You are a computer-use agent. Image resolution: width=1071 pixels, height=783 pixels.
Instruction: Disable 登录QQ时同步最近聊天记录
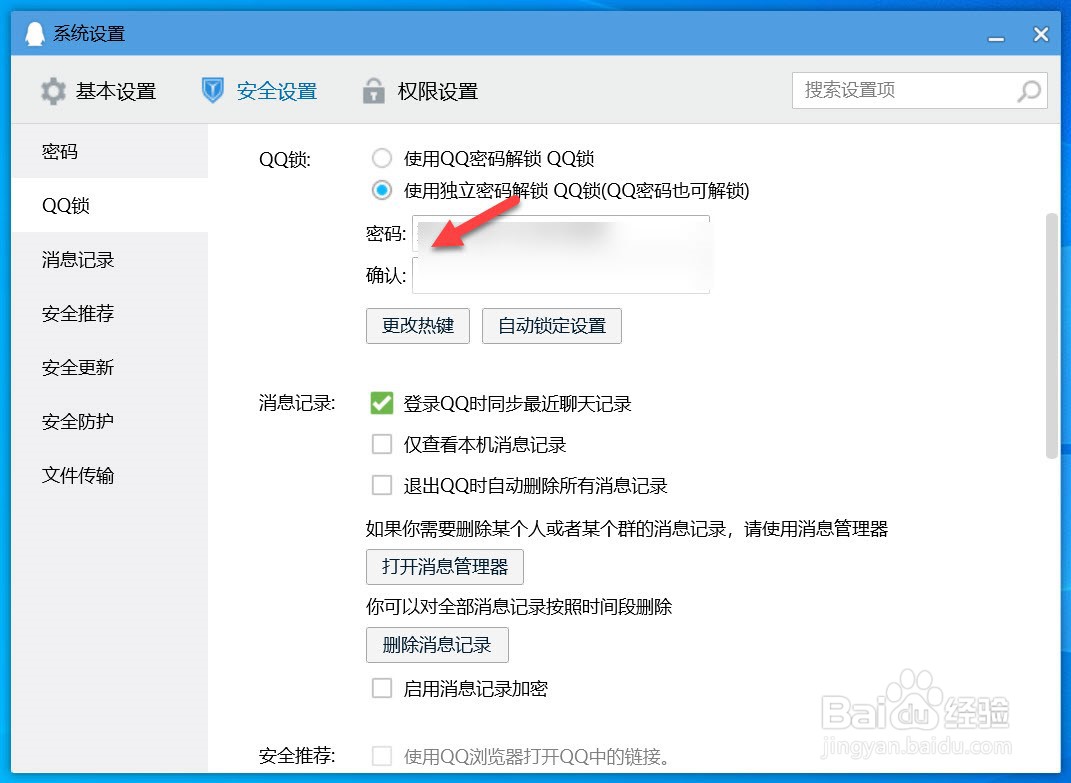pyautogui.click(x=381, y=403)
